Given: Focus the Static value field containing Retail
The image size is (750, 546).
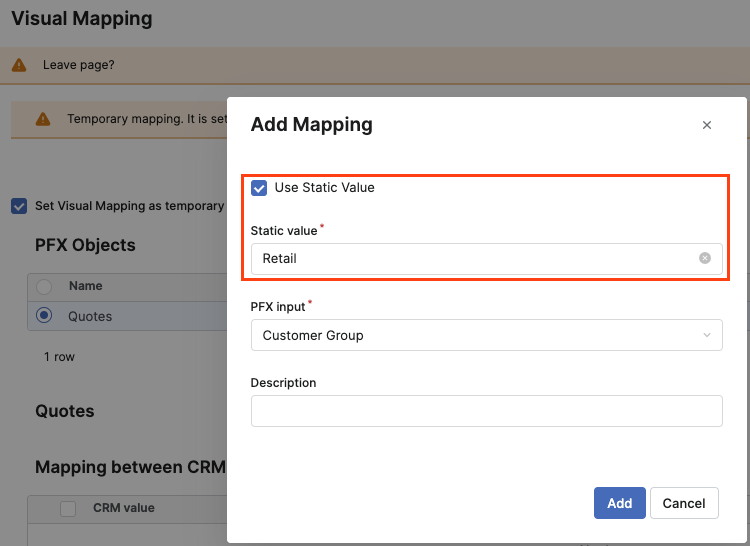Looking at the screenshot, I should click(x=470, y=258).
